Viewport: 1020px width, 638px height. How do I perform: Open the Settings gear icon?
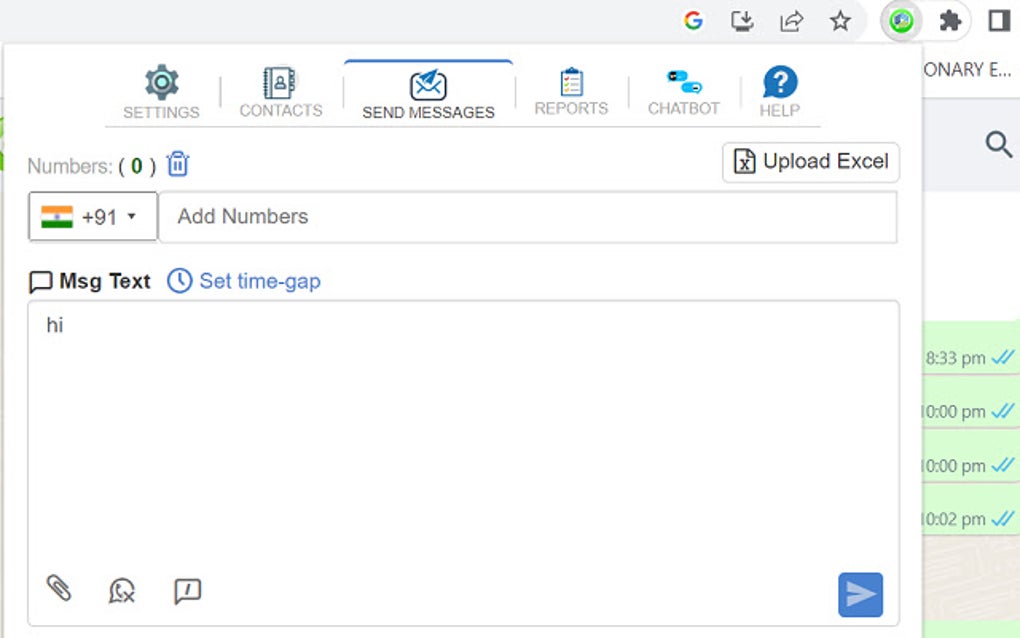(160, 83)
